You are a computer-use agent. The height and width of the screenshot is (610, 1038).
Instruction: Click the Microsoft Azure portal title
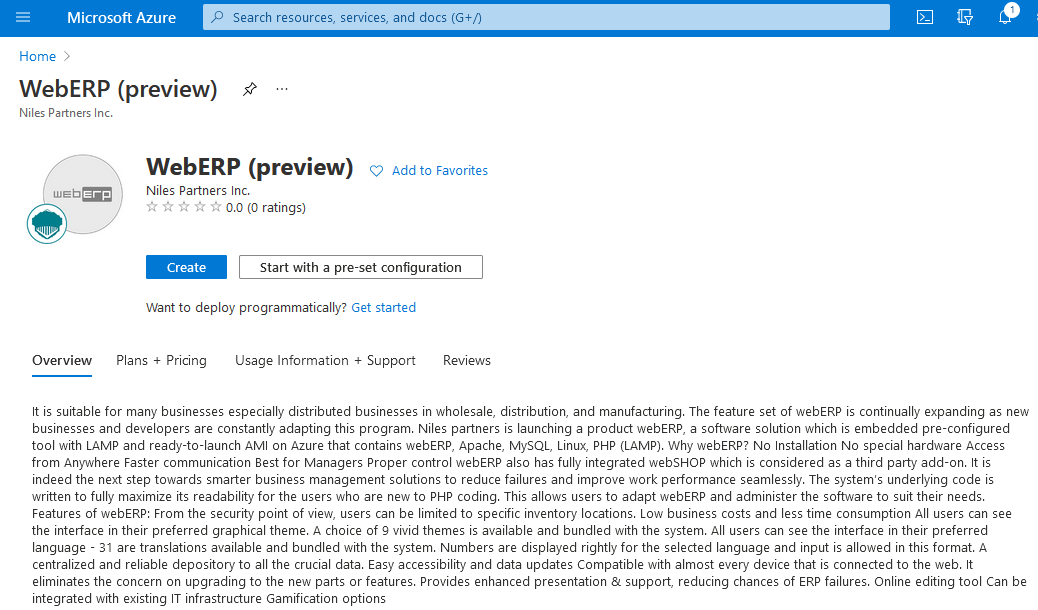(121, 17)
